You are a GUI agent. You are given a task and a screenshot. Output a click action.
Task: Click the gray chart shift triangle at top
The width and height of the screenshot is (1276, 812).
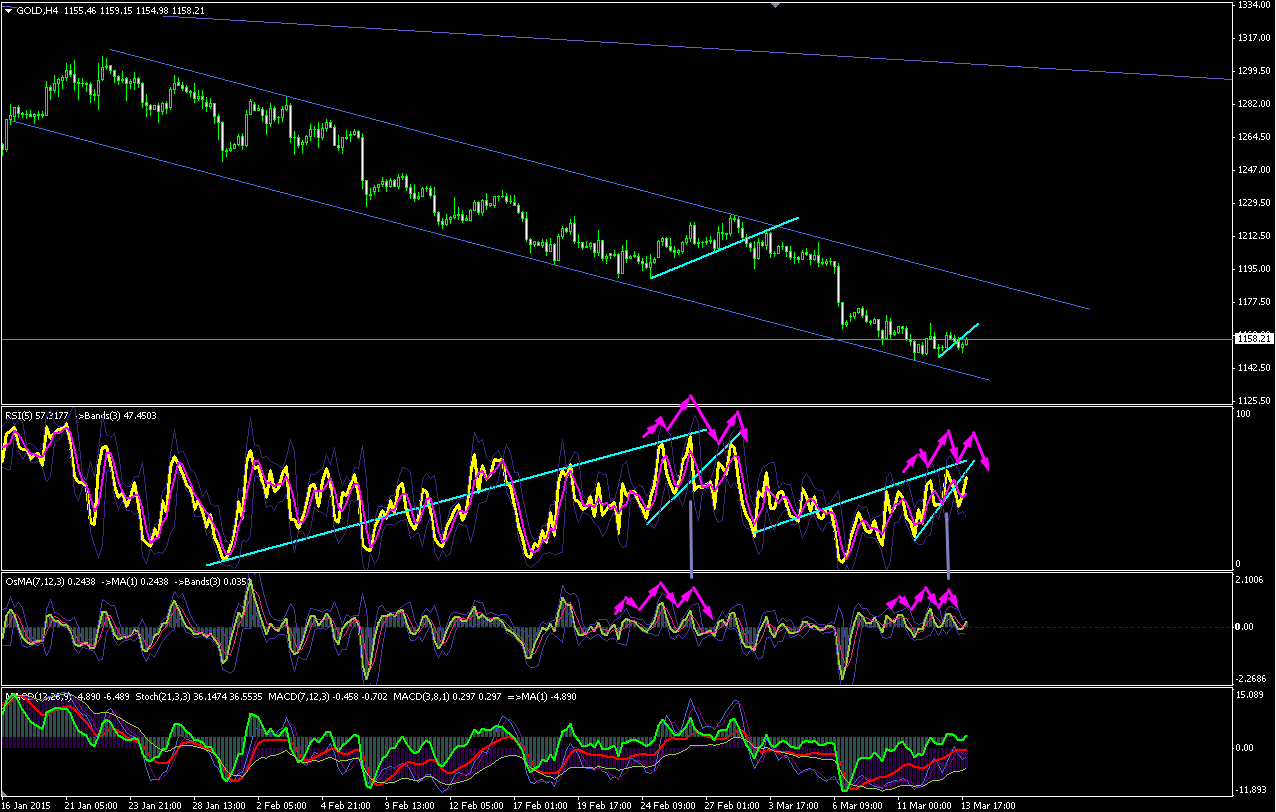point(775,5)
